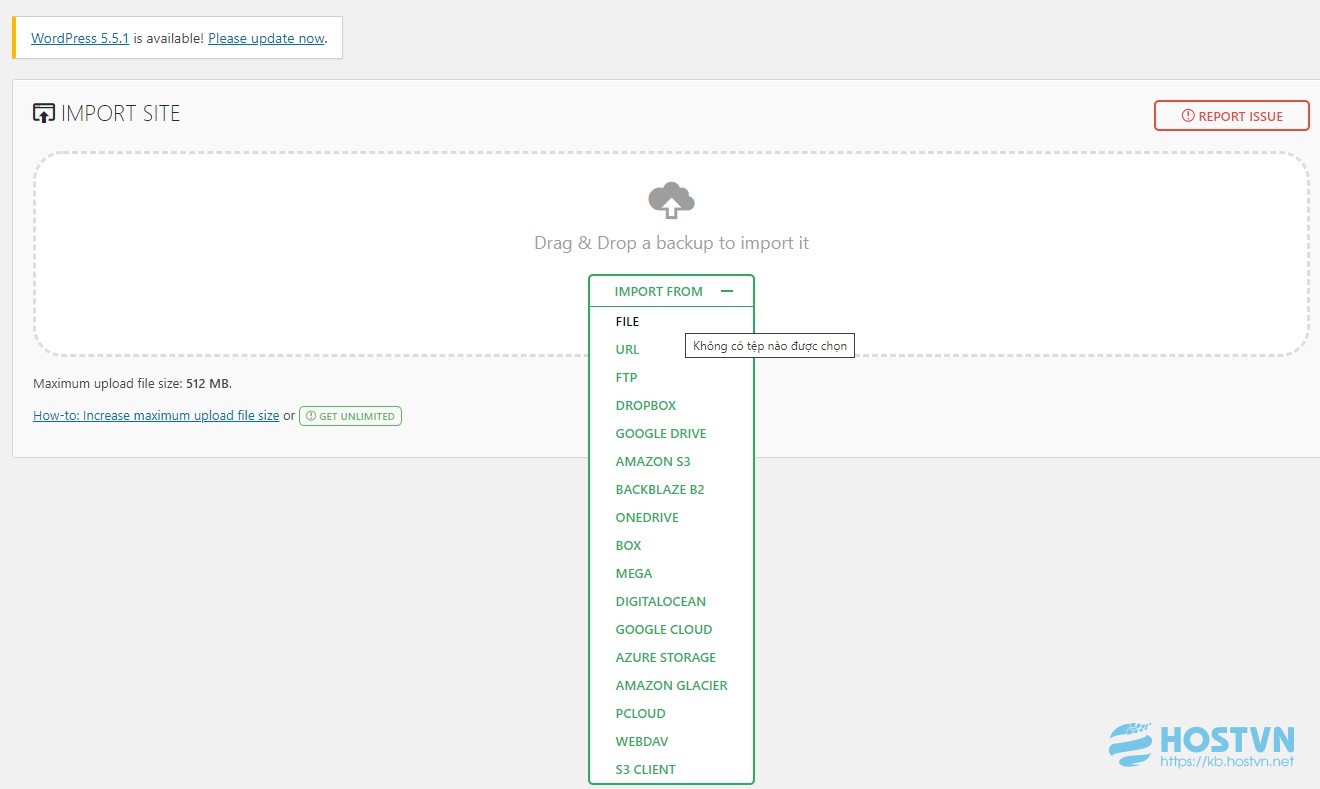This screenshot has width=1320, height=789.
Task: Open 'Increase maximum upload file size' how-to link
Action: [156, 415]
